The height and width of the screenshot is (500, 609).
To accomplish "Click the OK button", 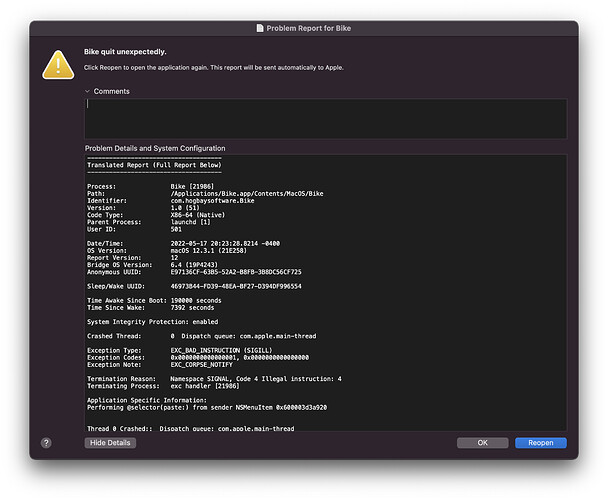I will (x=482, y=443).
